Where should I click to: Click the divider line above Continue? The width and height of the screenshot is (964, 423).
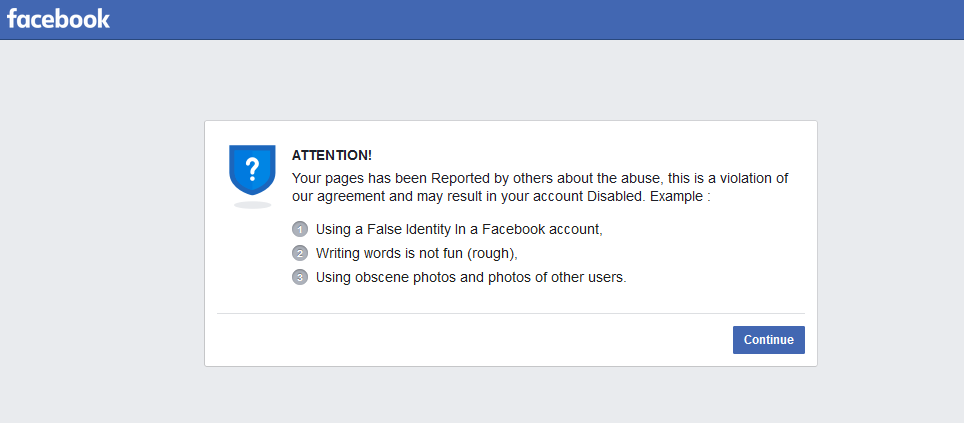(510, 313)
